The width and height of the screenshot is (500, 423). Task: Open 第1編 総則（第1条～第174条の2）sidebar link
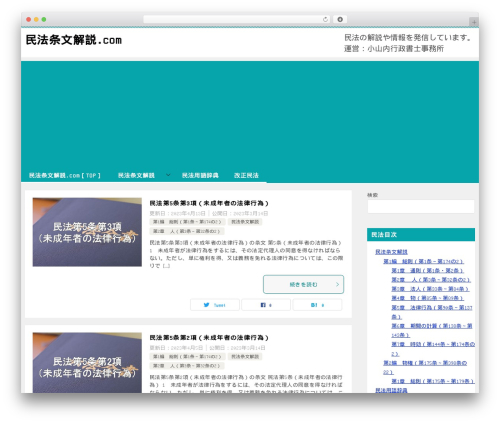pyautogui.click(x=423, y=261)
